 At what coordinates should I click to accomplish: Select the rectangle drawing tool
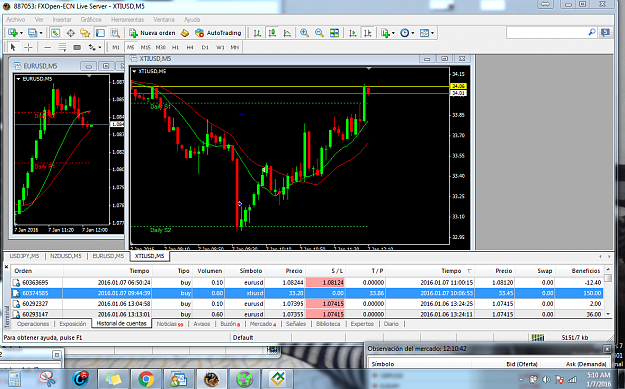click(77, 47)
